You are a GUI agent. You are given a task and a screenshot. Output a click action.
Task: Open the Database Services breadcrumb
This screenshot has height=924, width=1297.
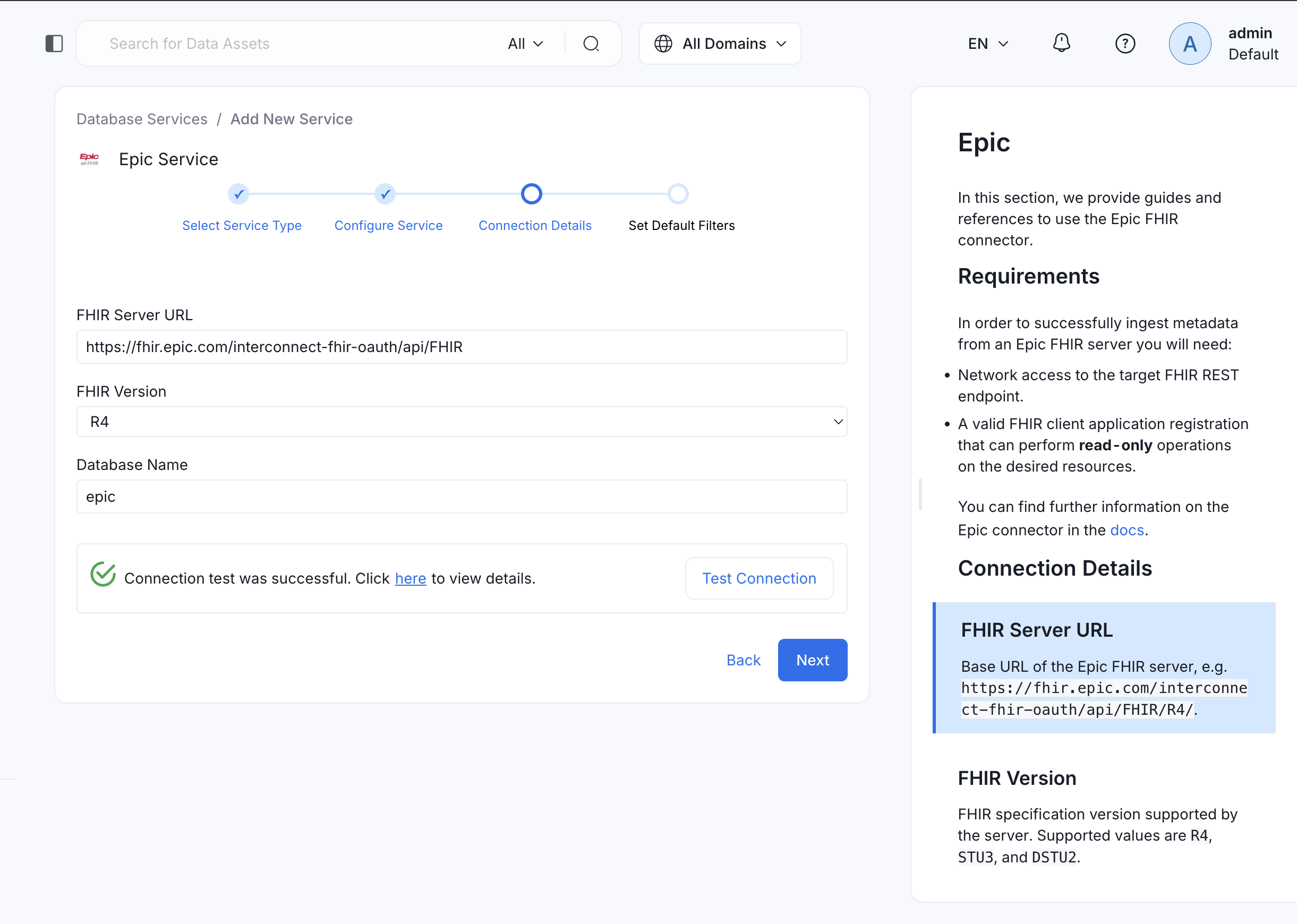tap(142, 119)
